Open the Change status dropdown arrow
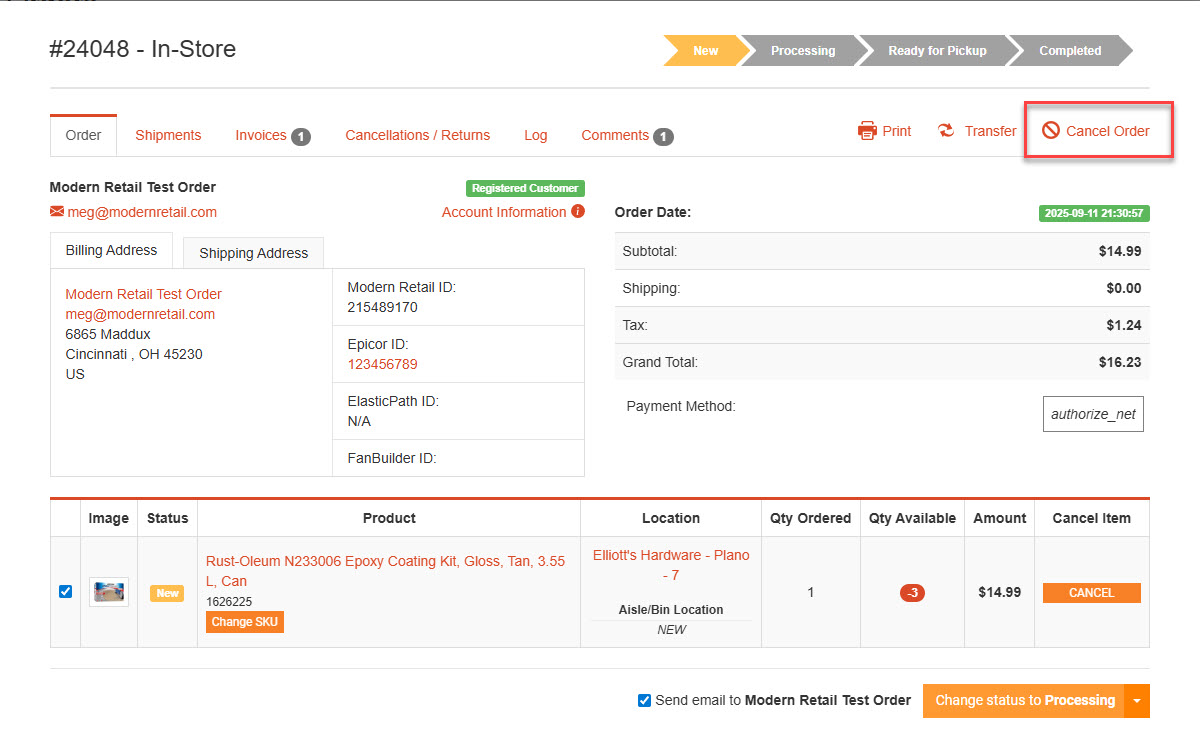Image resolution: width=1200 pixels, height=748 pixels. 1137,701
